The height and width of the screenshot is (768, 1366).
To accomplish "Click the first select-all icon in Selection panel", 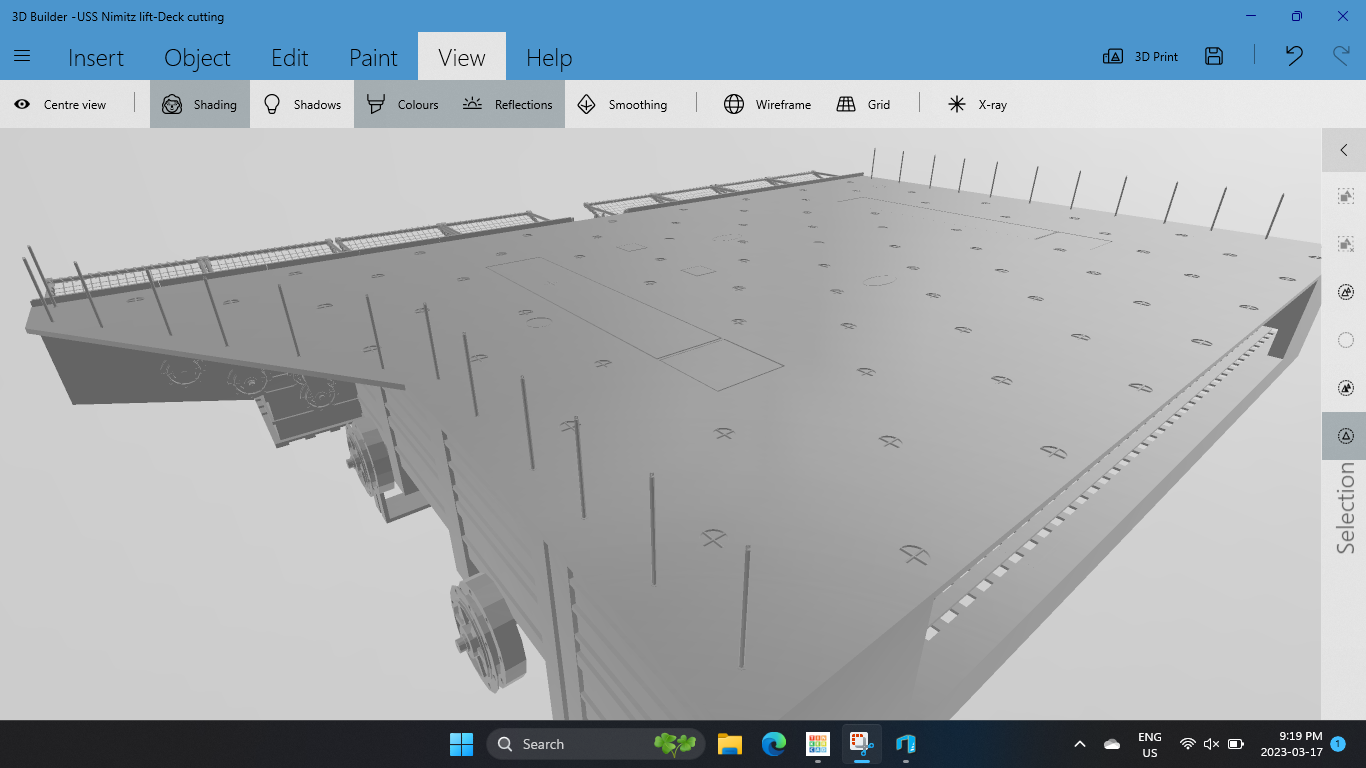I will 1345,196.
